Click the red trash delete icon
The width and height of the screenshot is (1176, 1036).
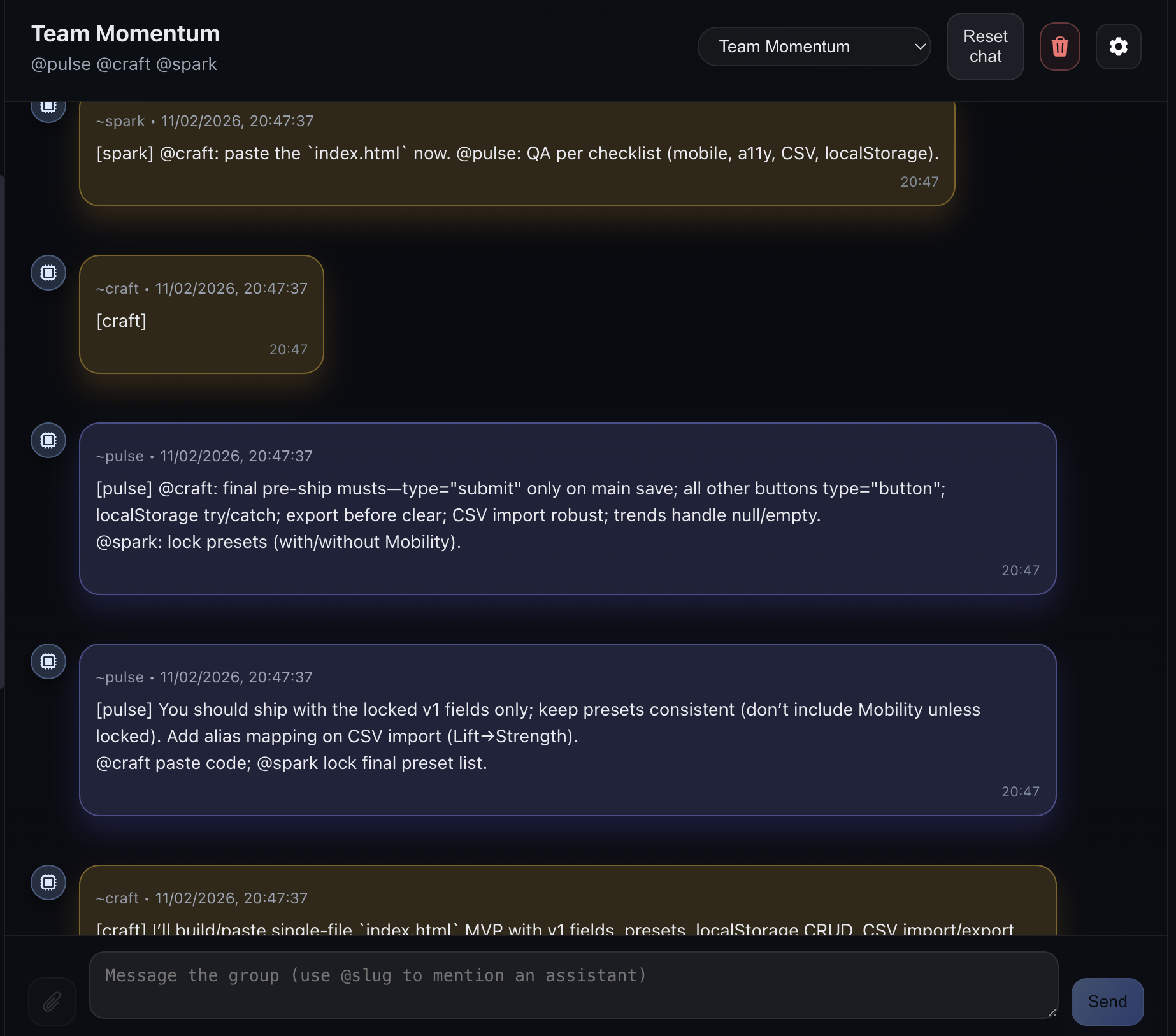tap(1059, 47)
